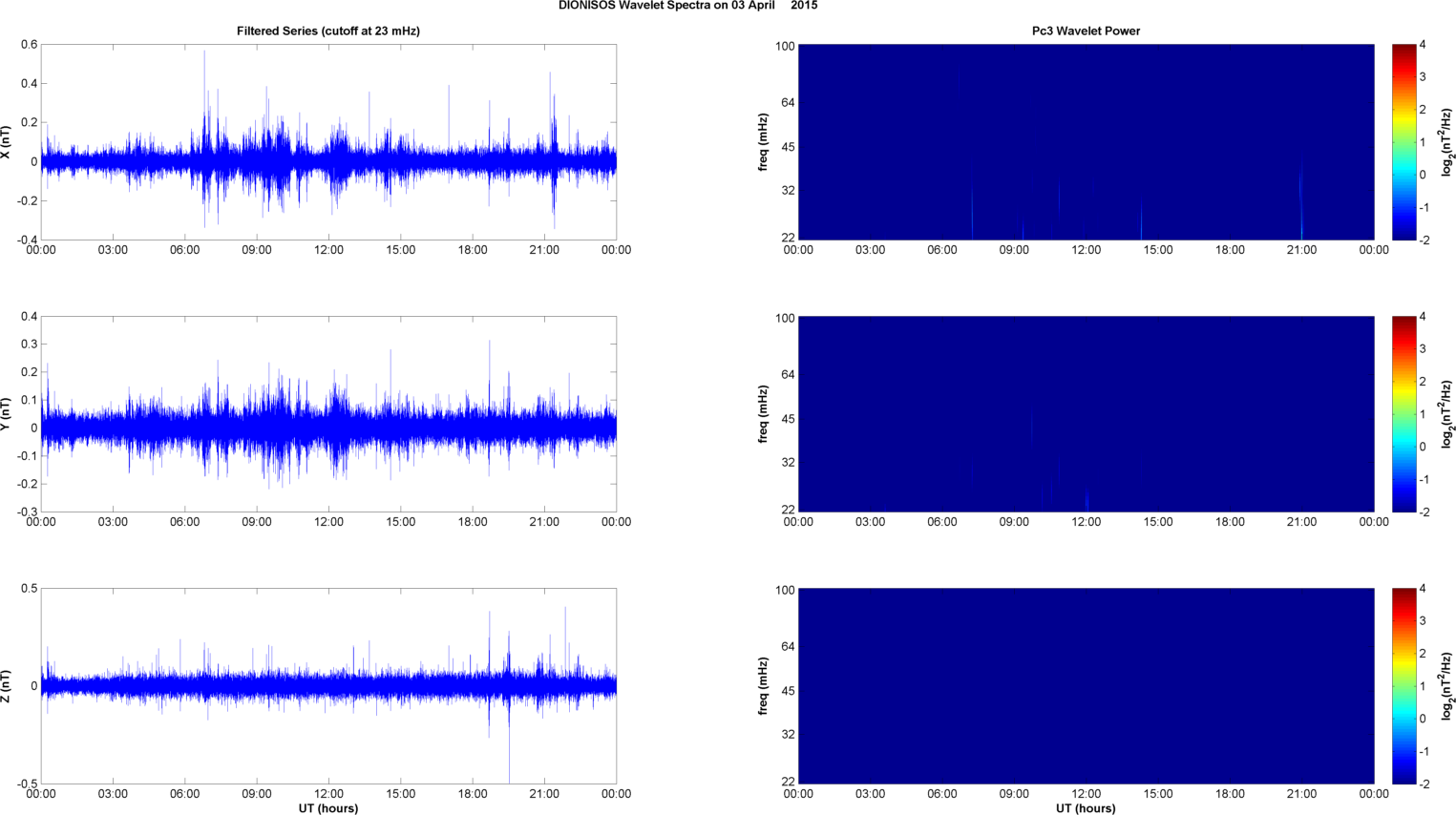Image resolution: width=1456 pixels, height=815 pixels.
Task: Click inside the middle Pc3 wavelet spectrogram
Action: pos(1086,414)
